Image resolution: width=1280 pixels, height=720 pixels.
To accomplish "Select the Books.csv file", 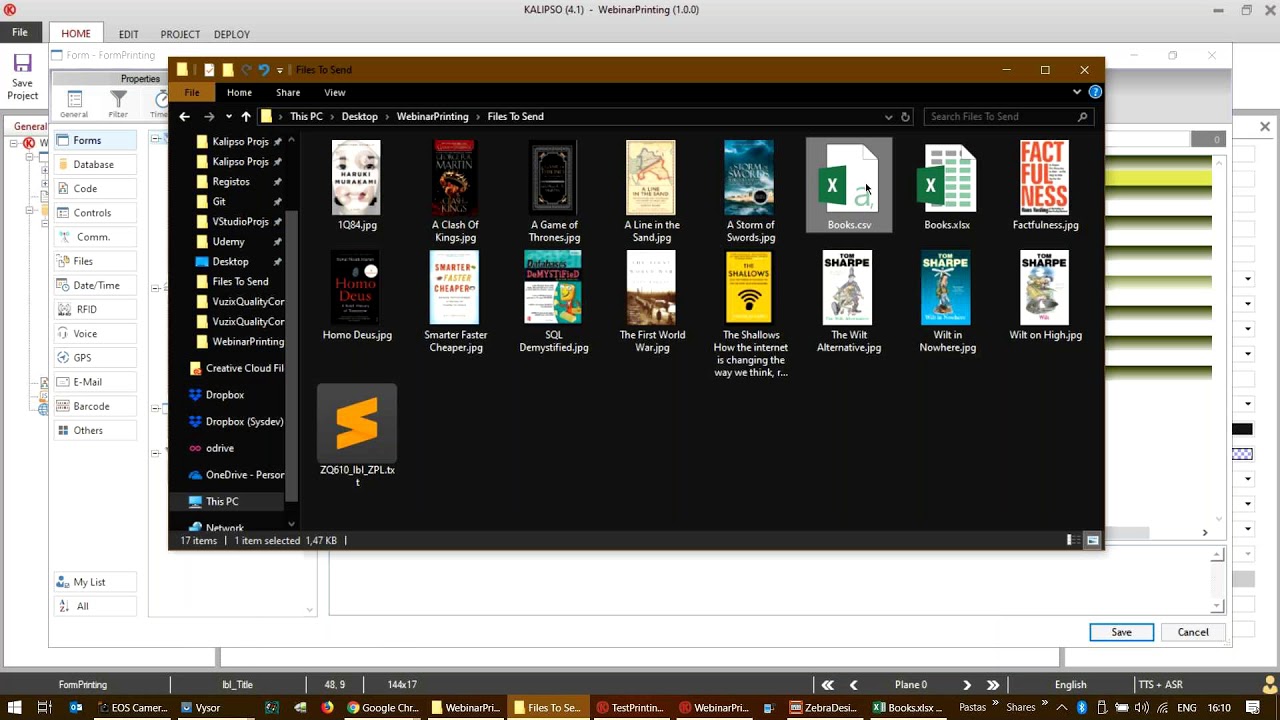I will 849,186.
